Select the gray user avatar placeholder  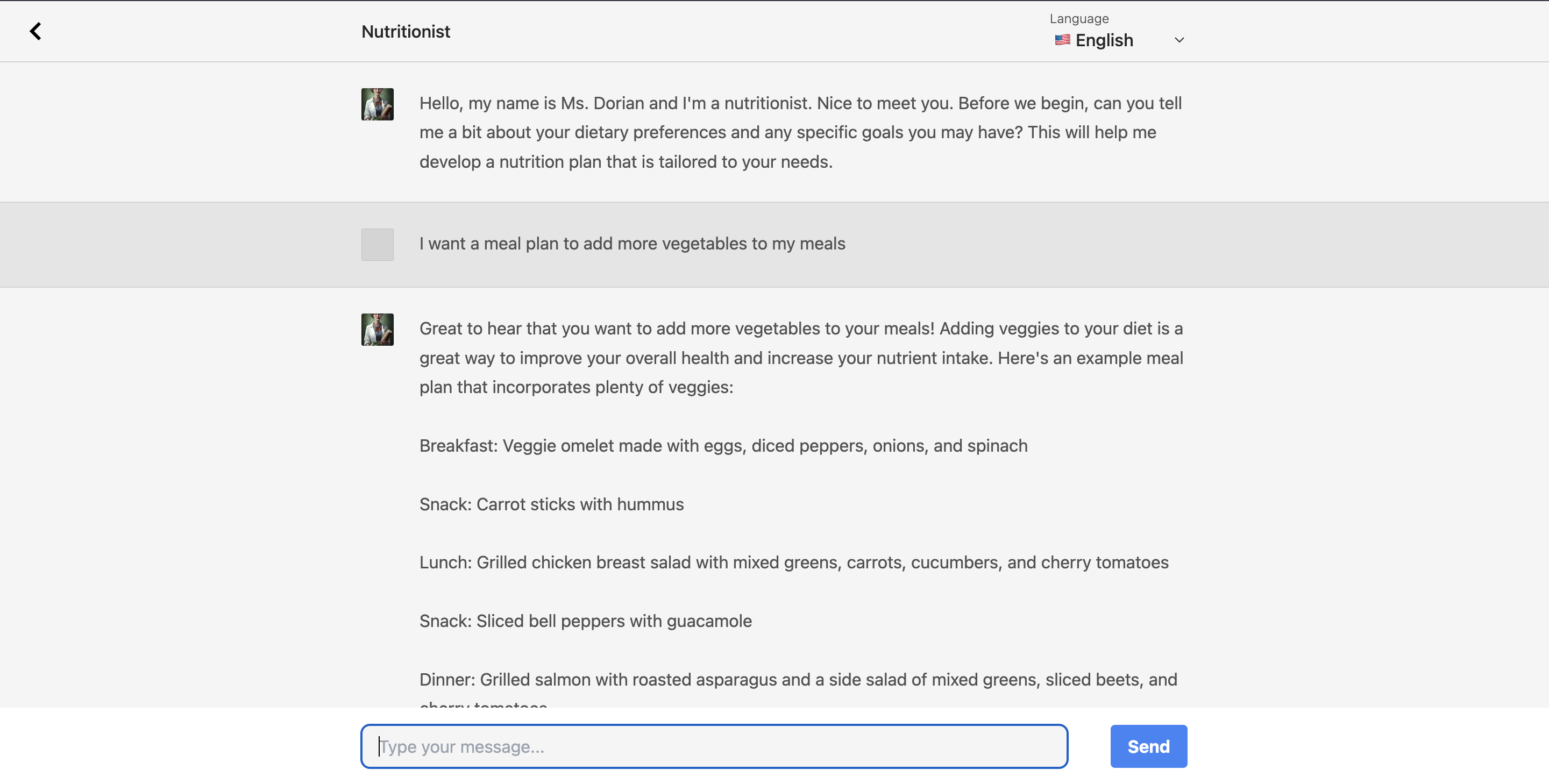(377, 245)
